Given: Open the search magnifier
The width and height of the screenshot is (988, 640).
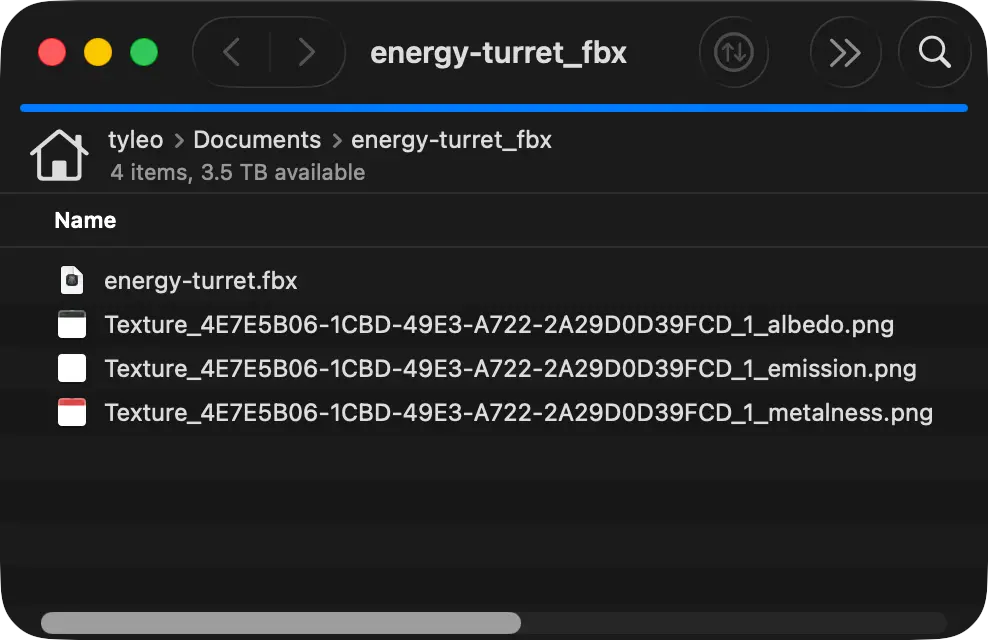Looking at the screenshot, I should pos(934,52).
